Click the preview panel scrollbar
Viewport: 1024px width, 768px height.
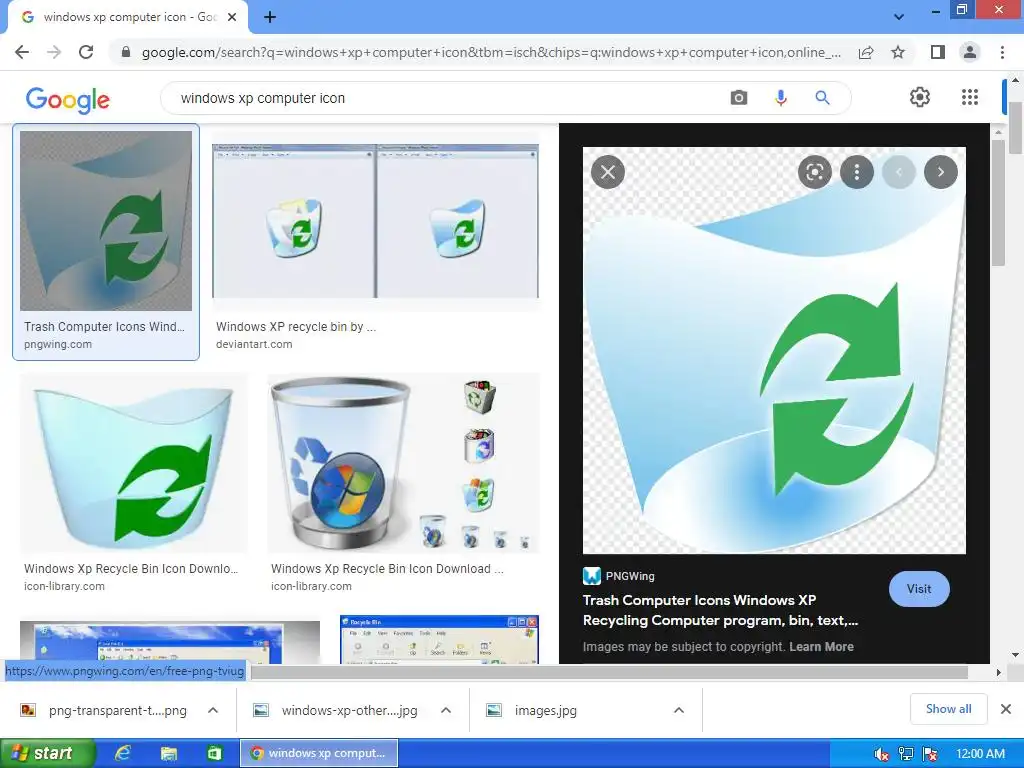point(998,202)
